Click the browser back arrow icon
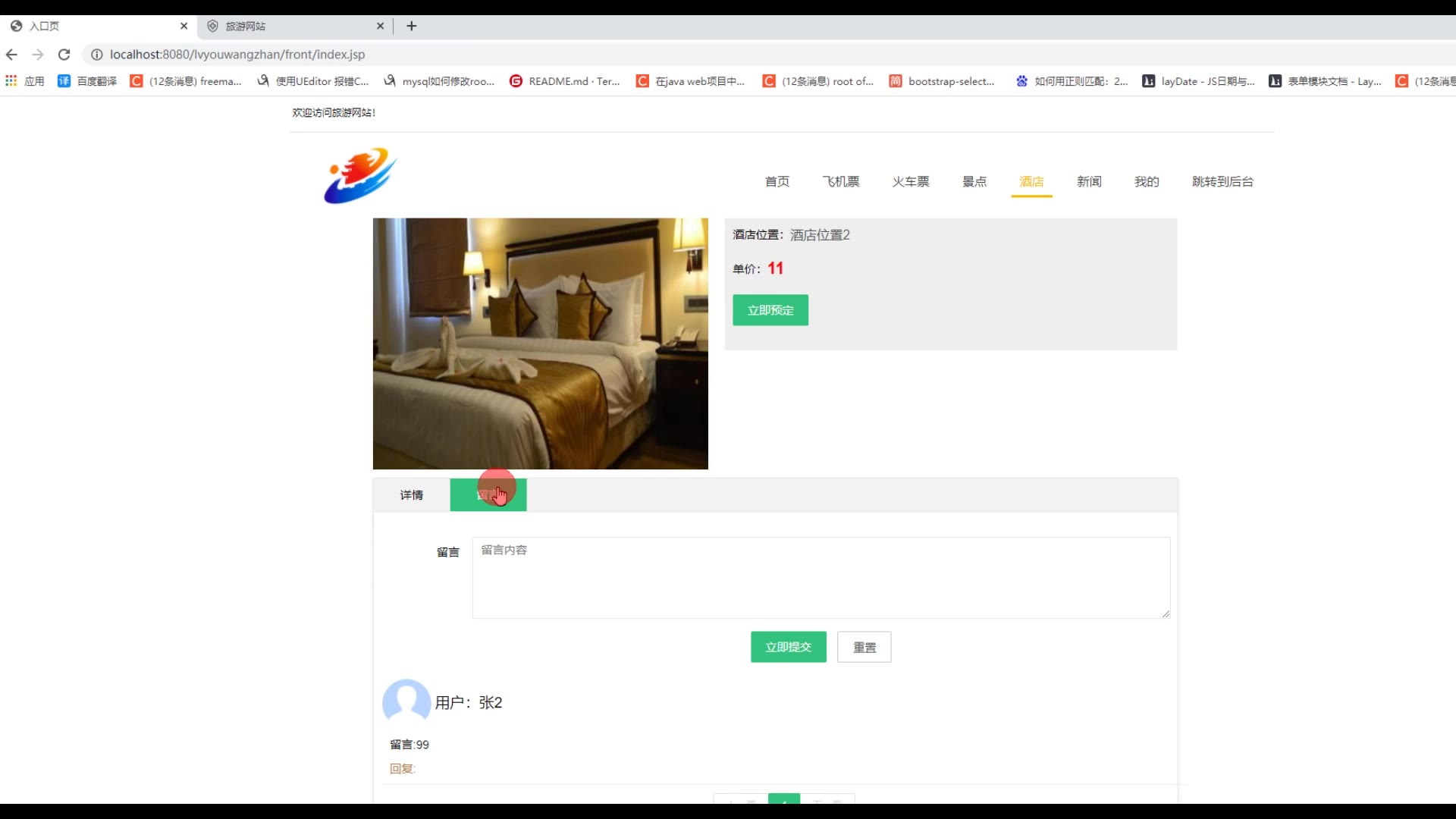 [11, 55]
